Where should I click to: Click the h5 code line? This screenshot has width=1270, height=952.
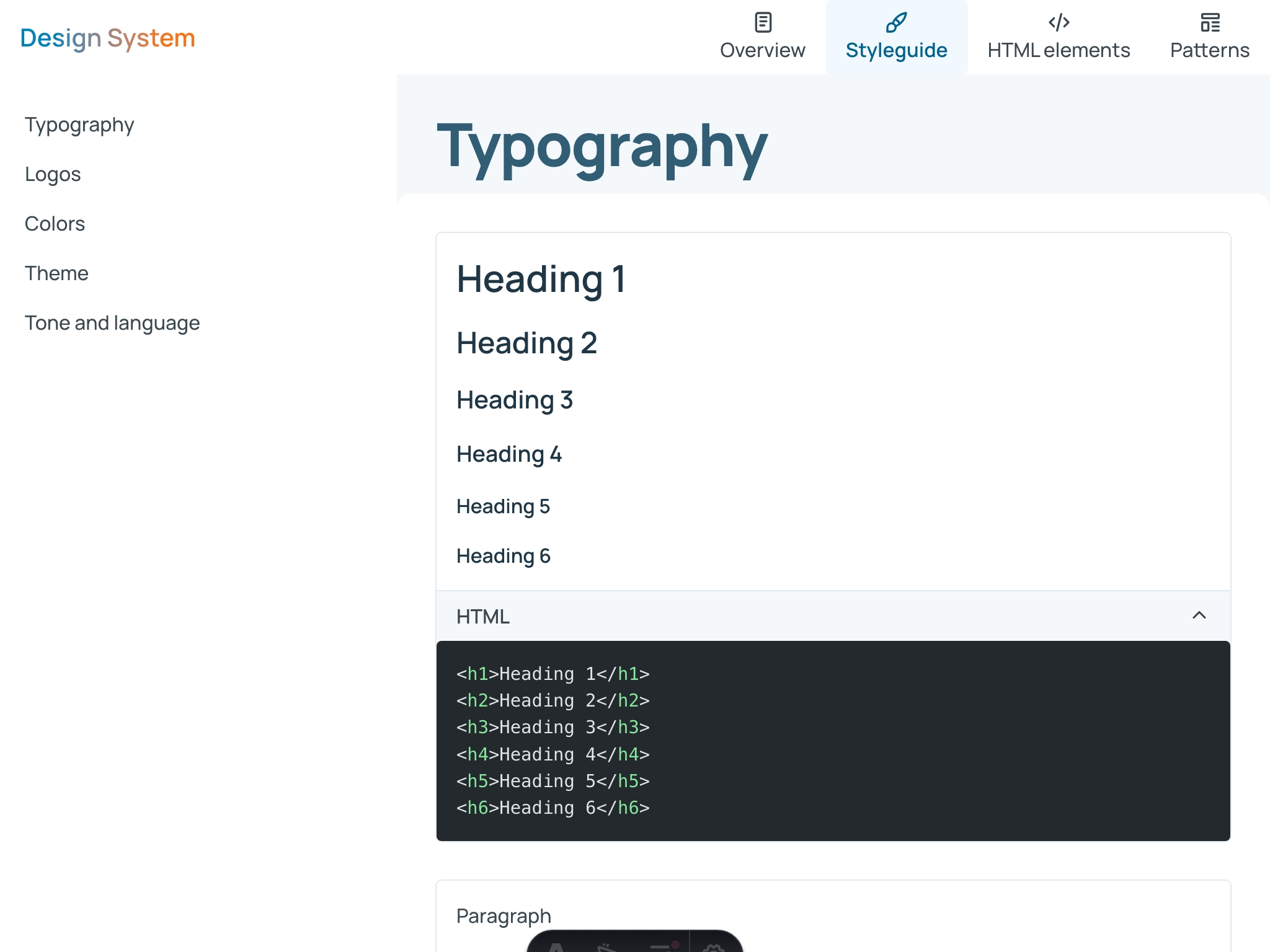pyautogui.click(x=553, y=781)
